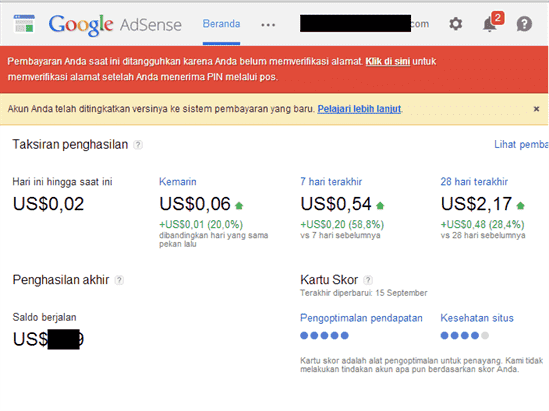This screenshot has height=411, width=549.
Task: Open the 28 hari terakhir report
Action: click(474, 182)
